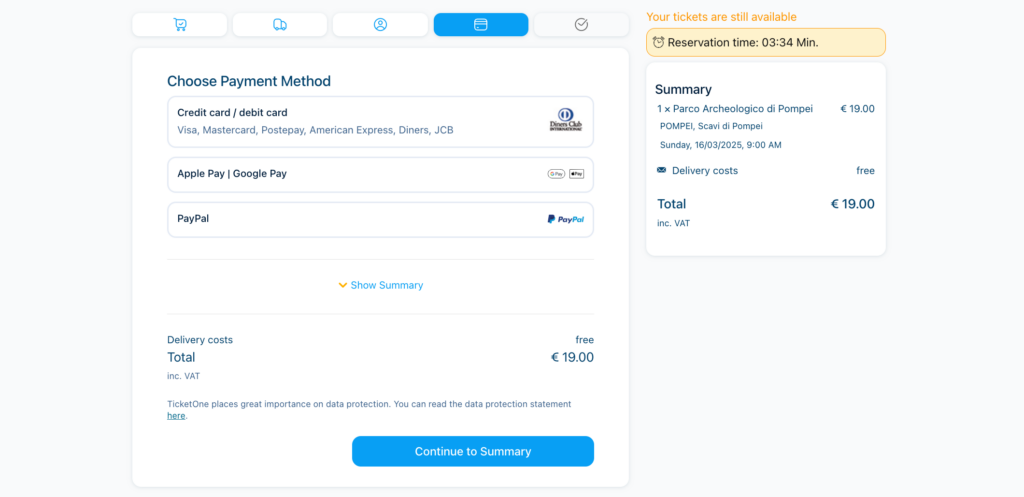This screenshot has width=1024, height=497.
Task: Click the envelope icon beside Delivery costs
Action: pyautogui.click(x=662, y=170)
